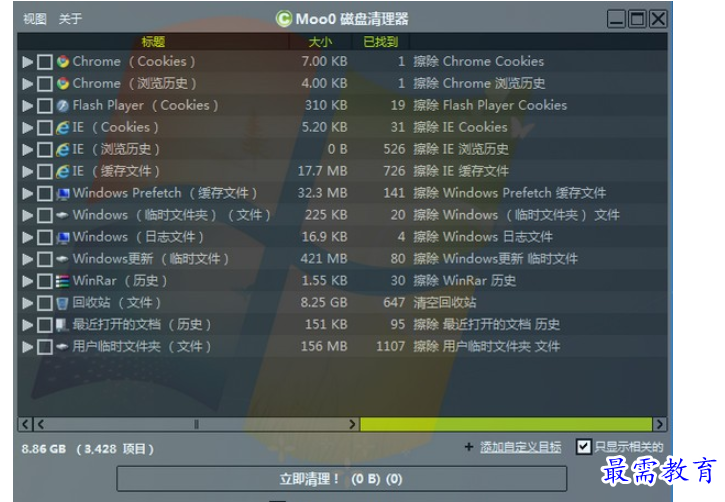Click the drive icon for 用户临时文件夹
The height and width of the screenshot is (502, 725).
pos(62,347)
